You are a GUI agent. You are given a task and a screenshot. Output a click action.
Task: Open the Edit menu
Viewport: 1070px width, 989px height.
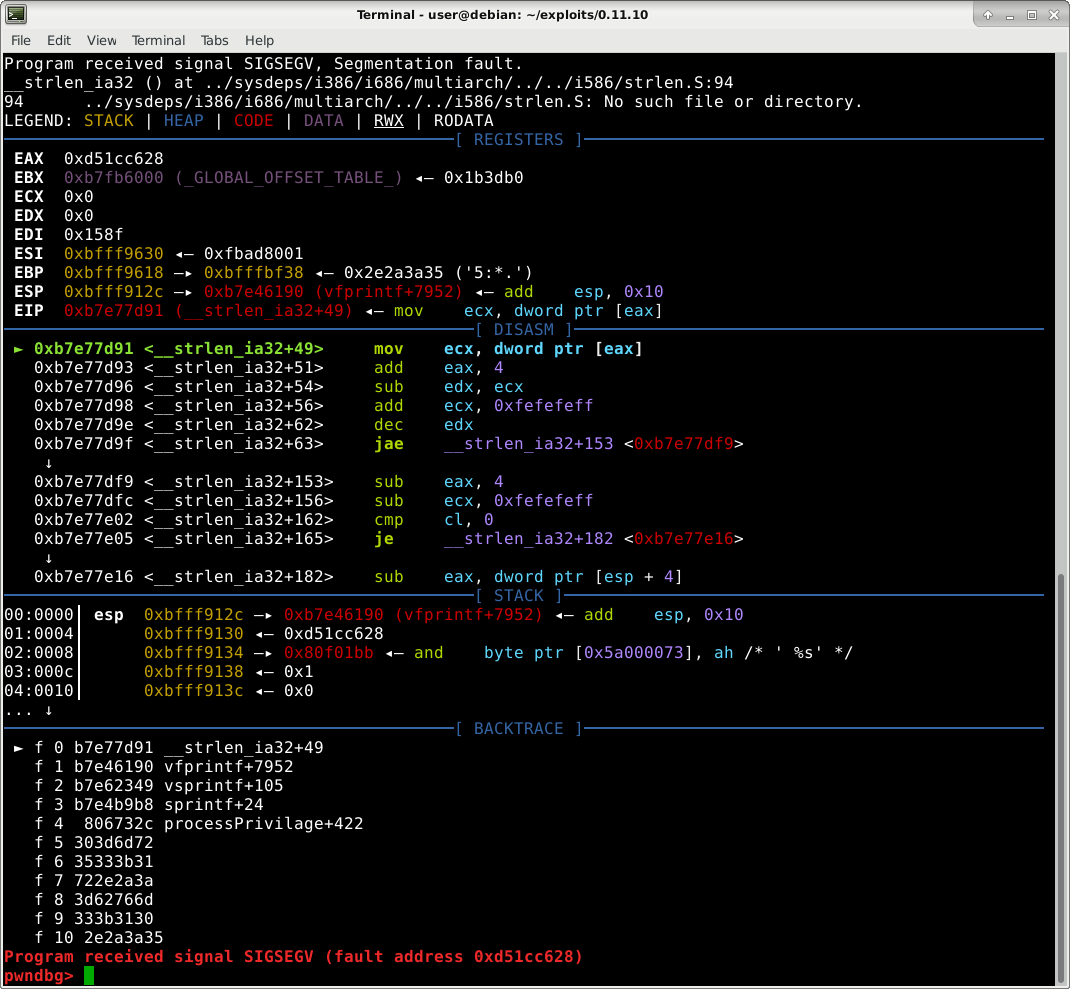click(58, 40)
